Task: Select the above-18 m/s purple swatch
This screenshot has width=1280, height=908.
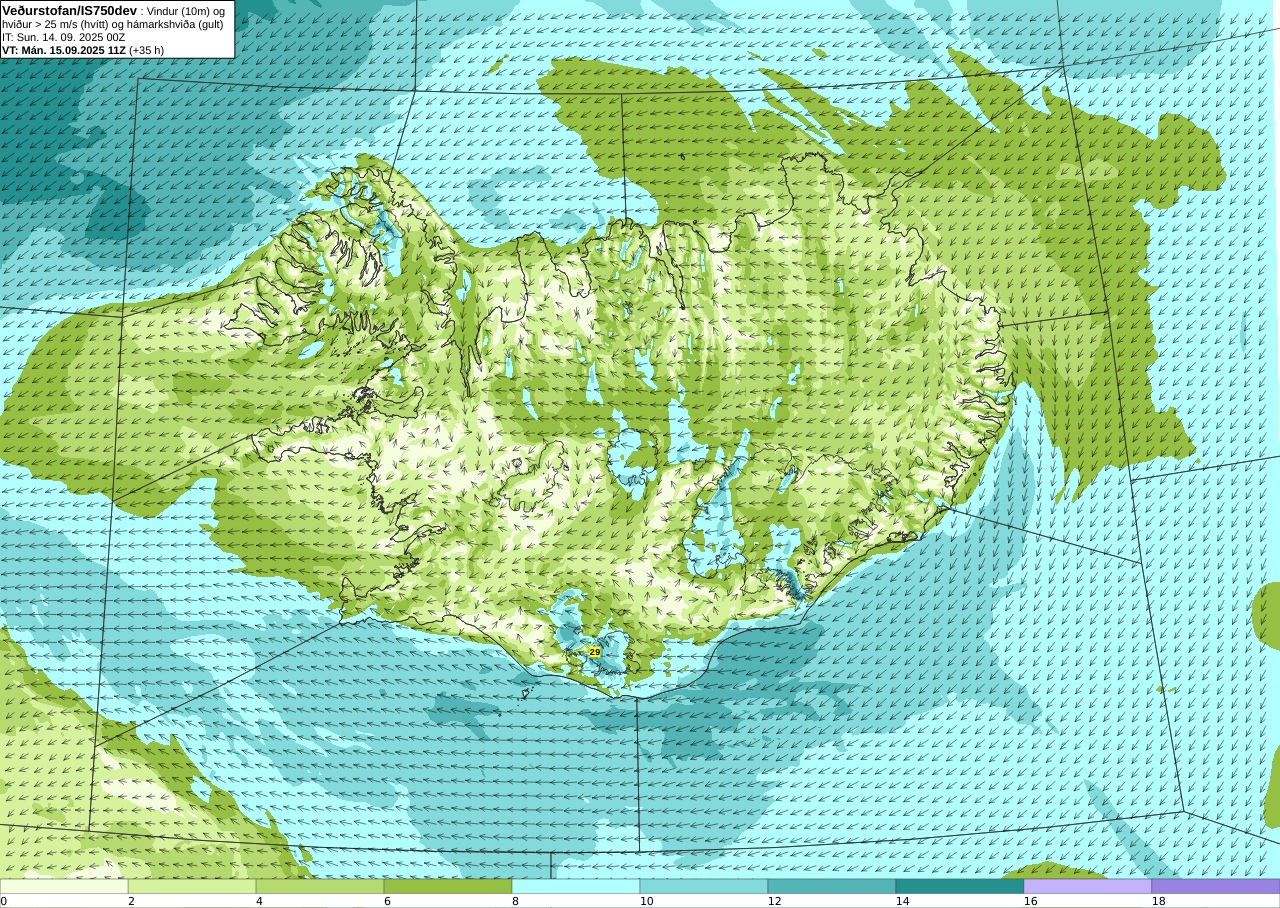Action: 1216,886
